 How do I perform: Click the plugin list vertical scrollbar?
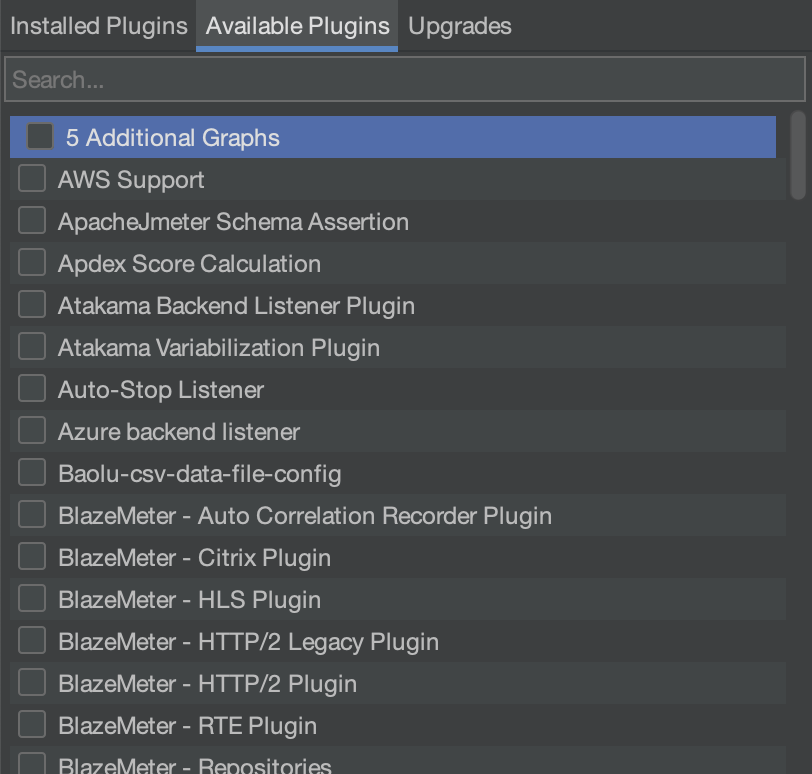point(797,155)
